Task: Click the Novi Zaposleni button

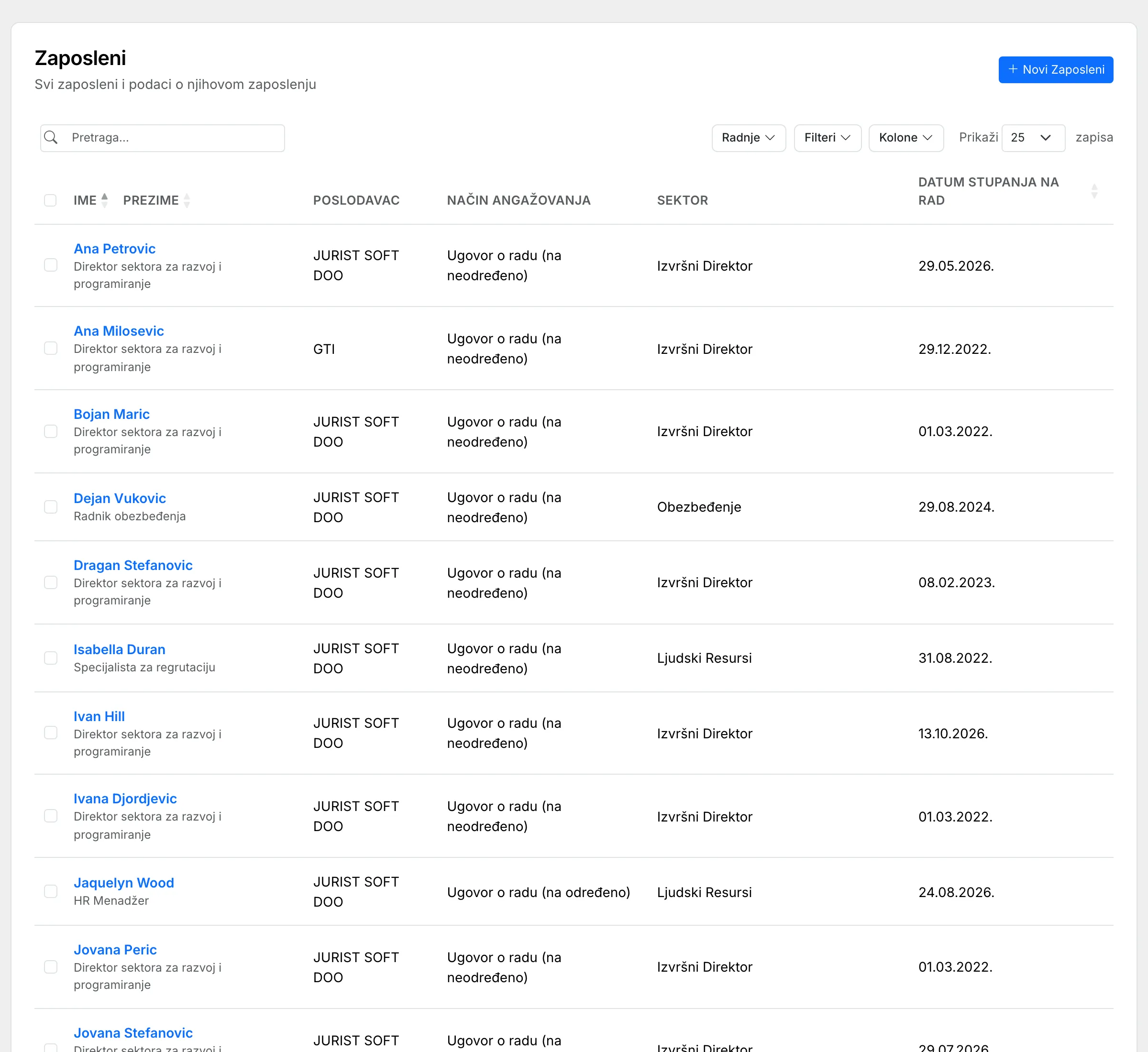Action: (x=1055, y=69)
